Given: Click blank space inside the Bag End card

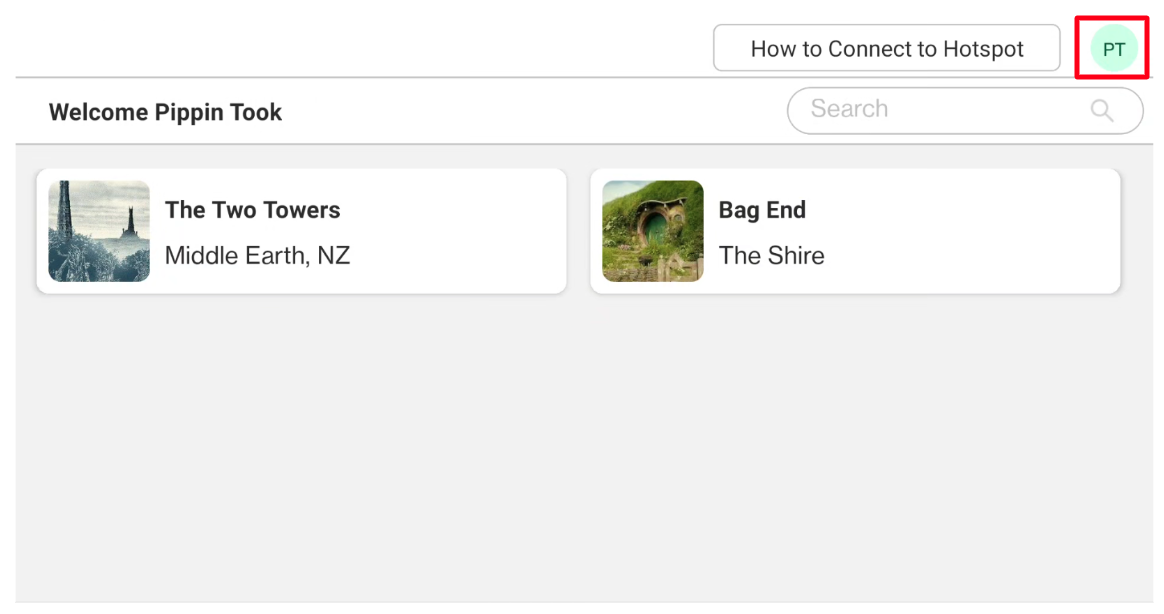Looking at the screenshot, I should tap(980, 231).
